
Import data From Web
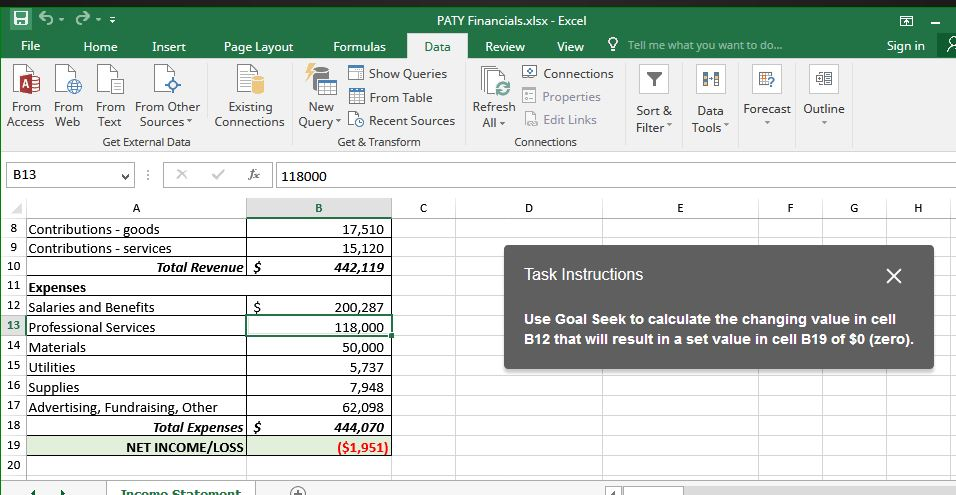tap(67, 96)
